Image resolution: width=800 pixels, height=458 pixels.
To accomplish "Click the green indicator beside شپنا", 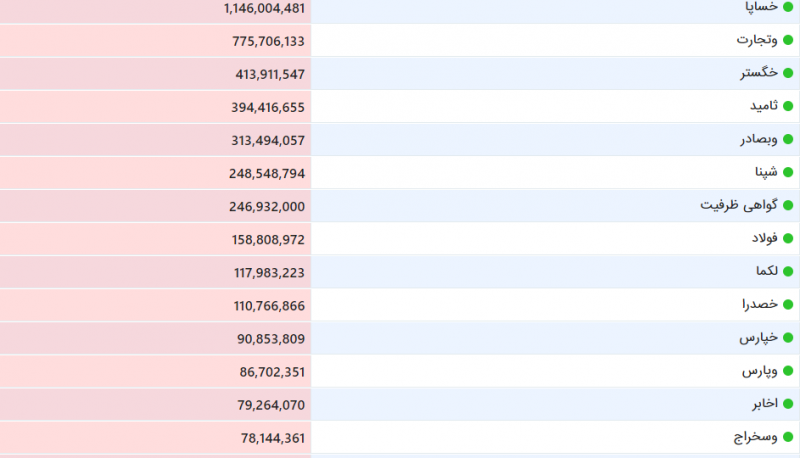I will (x=788, y=172).
